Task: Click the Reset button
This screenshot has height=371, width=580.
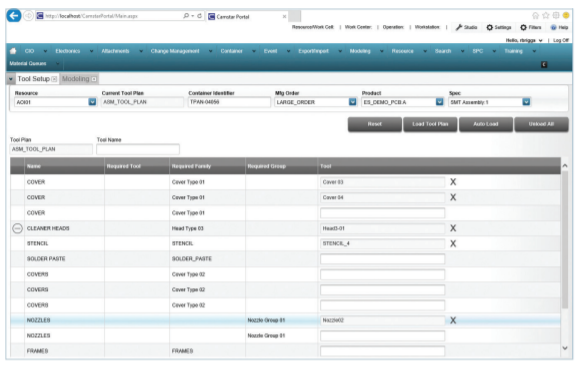Action: 375,124
